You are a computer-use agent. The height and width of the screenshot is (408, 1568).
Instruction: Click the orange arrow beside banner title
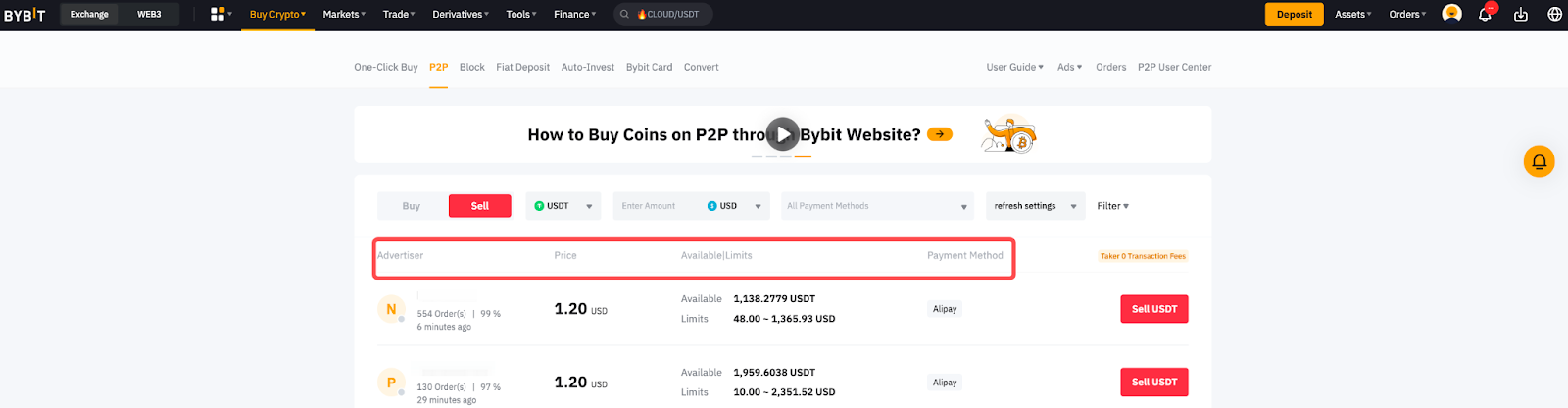point(939,134)
